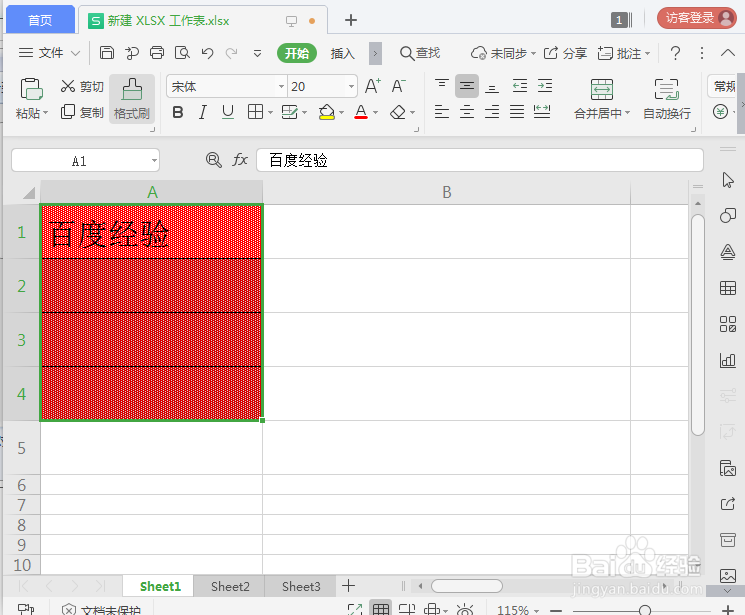Screen dimensions: 745x615
Task: Click the 分享 share button
Action: pos(565,53)
